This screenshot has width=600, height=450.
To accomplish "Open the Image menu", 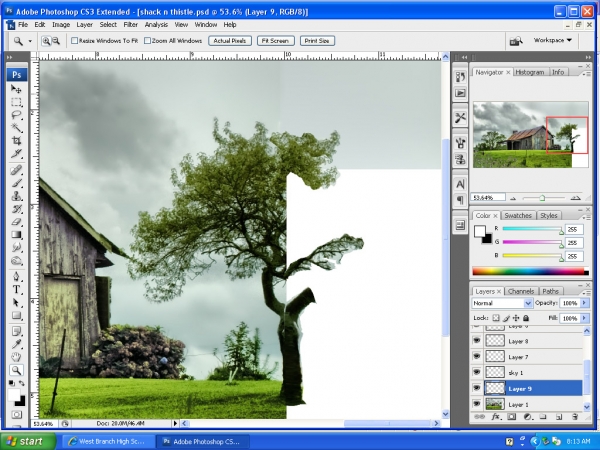I will 61,24.
